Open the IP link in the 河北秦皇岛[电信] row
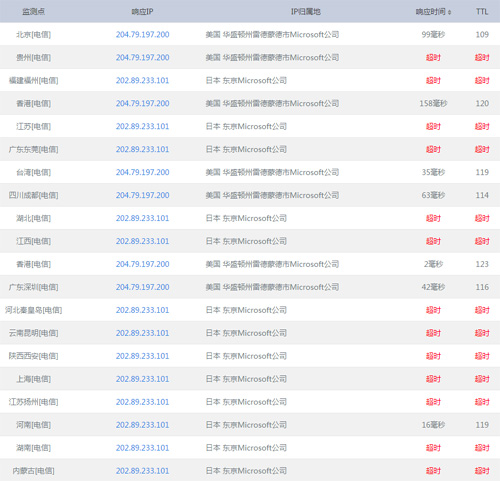500x481 pixels. coord(143,310)
